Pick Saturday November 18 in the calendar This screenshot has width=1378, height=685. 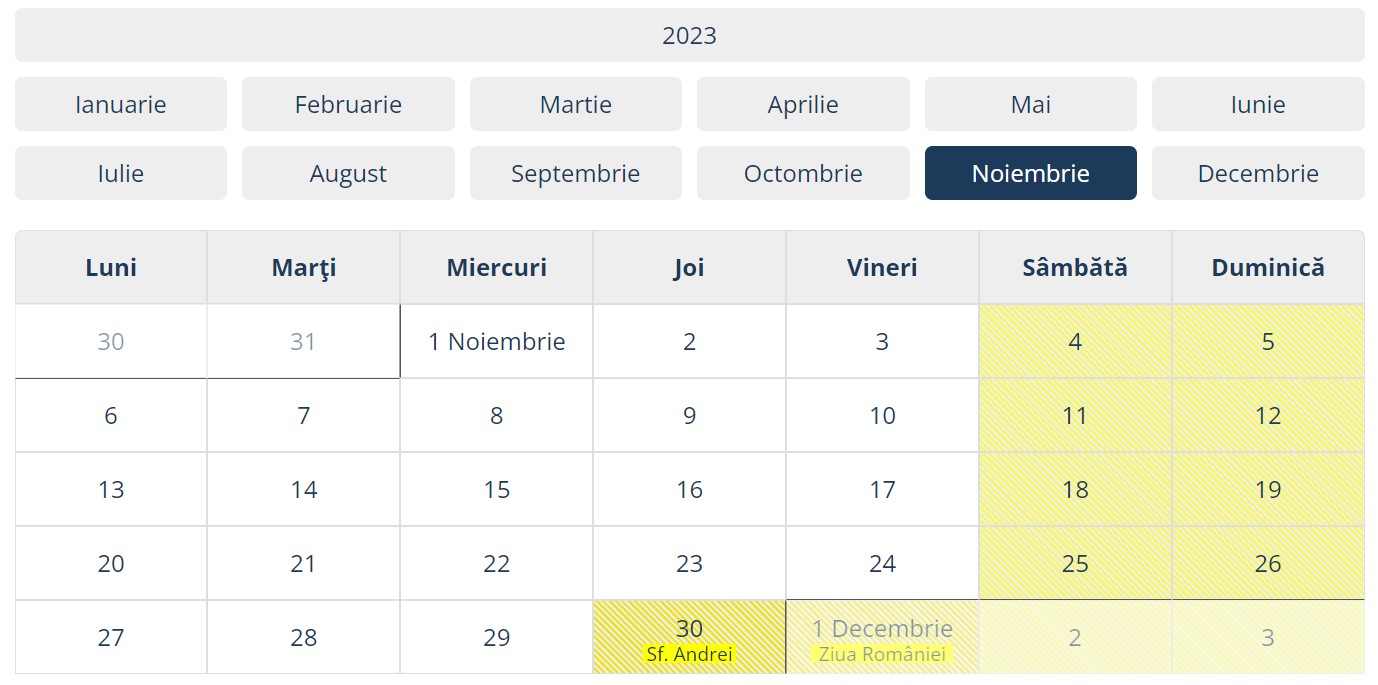tap(1075, 490)
